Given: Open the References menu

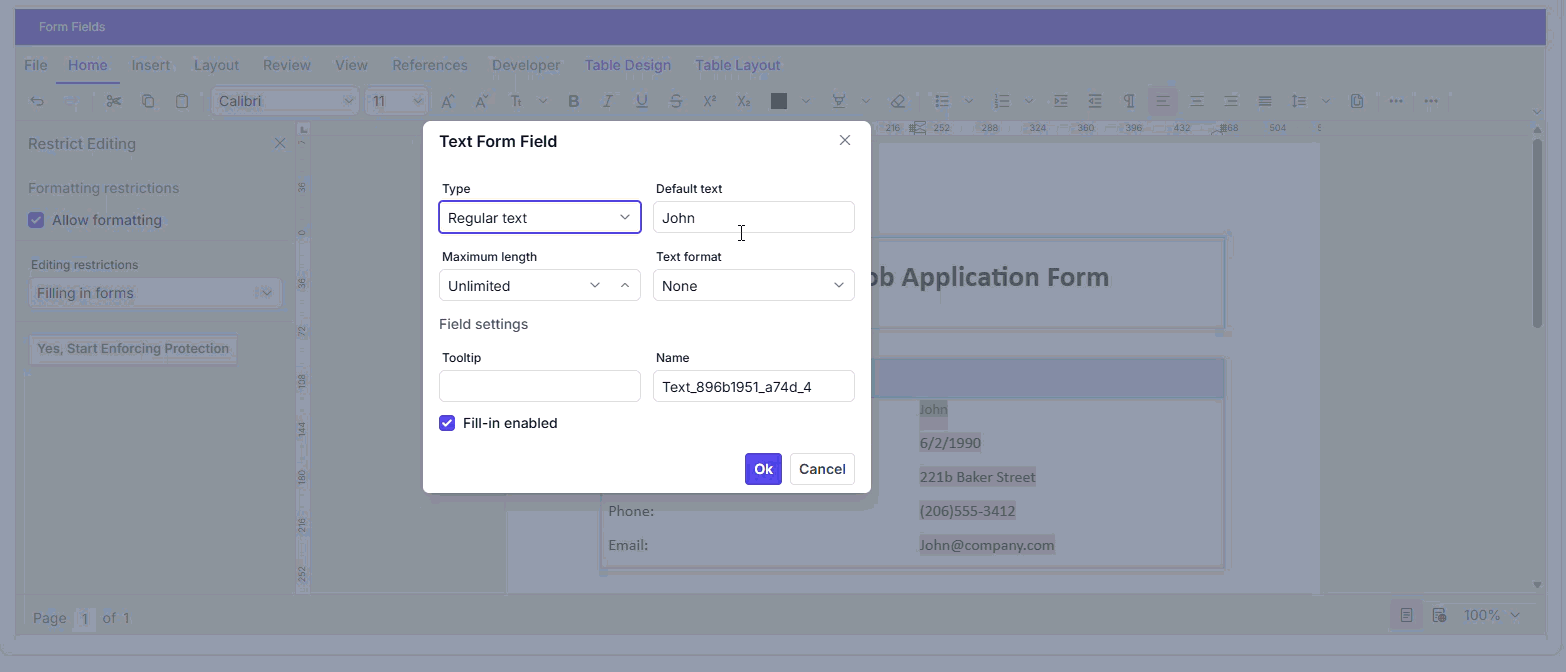Looking at the screenshot, I should [430, 64].
